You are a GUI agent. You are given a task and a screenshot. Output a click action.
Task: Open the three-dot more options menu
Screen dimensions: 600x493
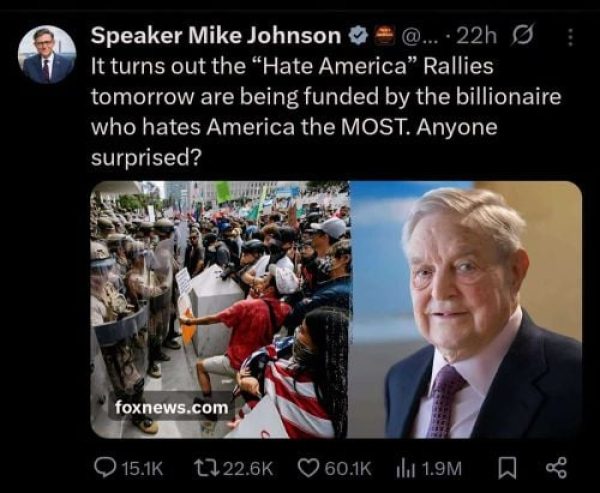(x=570, y=38)
